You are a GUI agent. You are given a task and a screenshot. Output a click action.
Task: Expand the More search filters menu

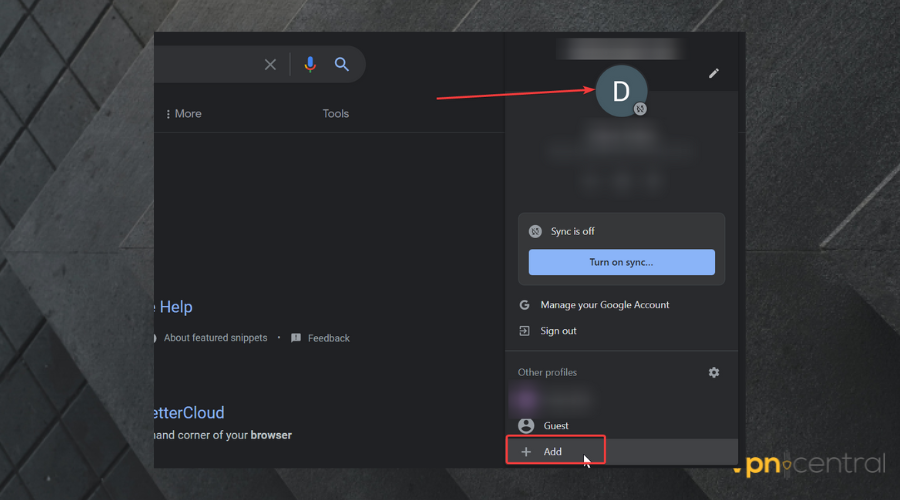point(184,114)
